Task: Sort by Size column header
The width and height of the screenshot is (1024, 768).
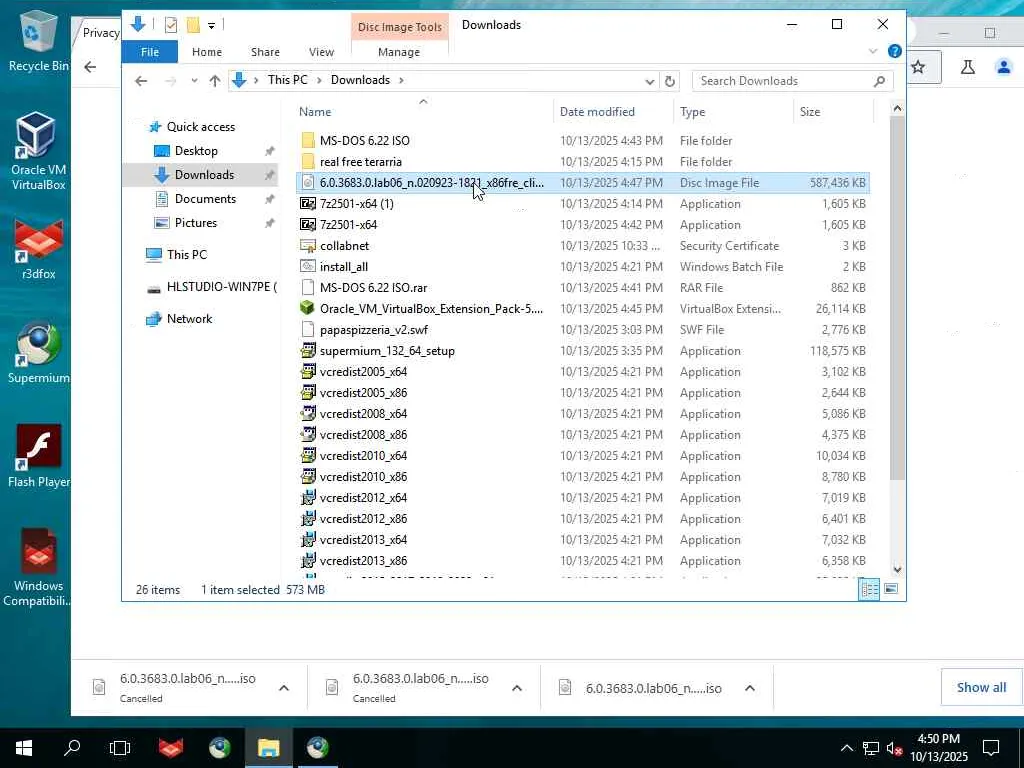Action: (833, 112)
